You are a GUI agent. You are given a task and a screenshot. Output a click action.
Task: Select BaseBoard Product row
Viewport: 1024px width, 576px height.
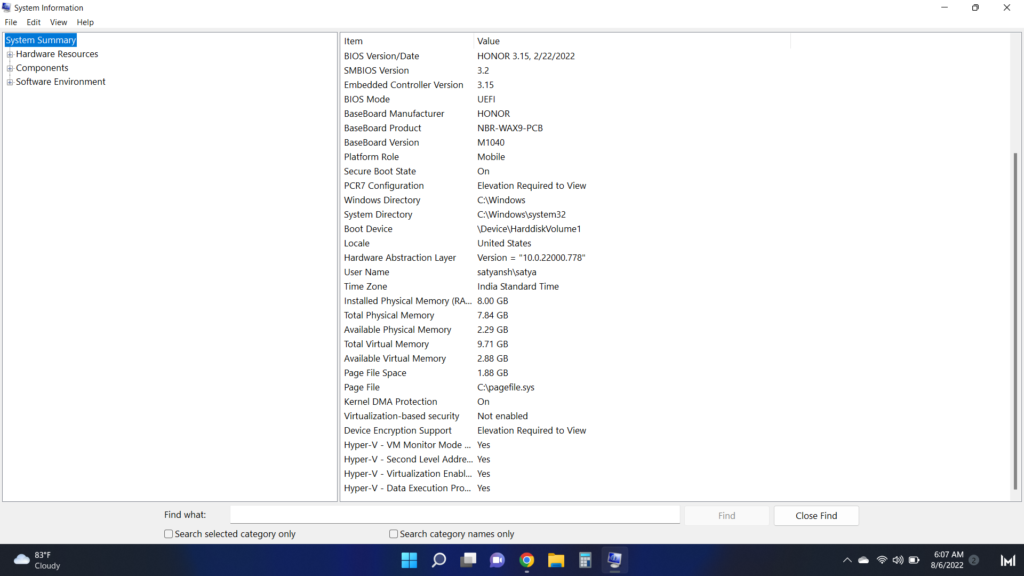[x=566, y=128]
